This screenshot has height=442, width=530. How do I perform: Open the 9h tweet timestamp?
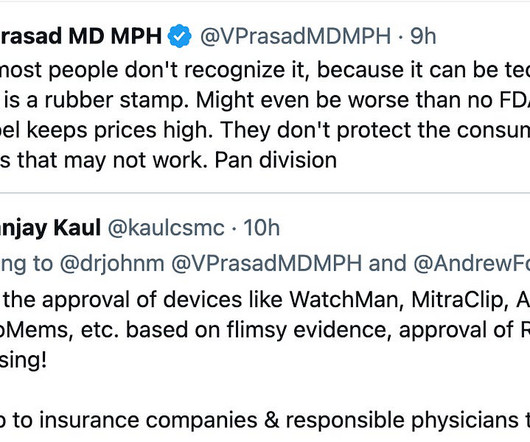coord(423,36)
